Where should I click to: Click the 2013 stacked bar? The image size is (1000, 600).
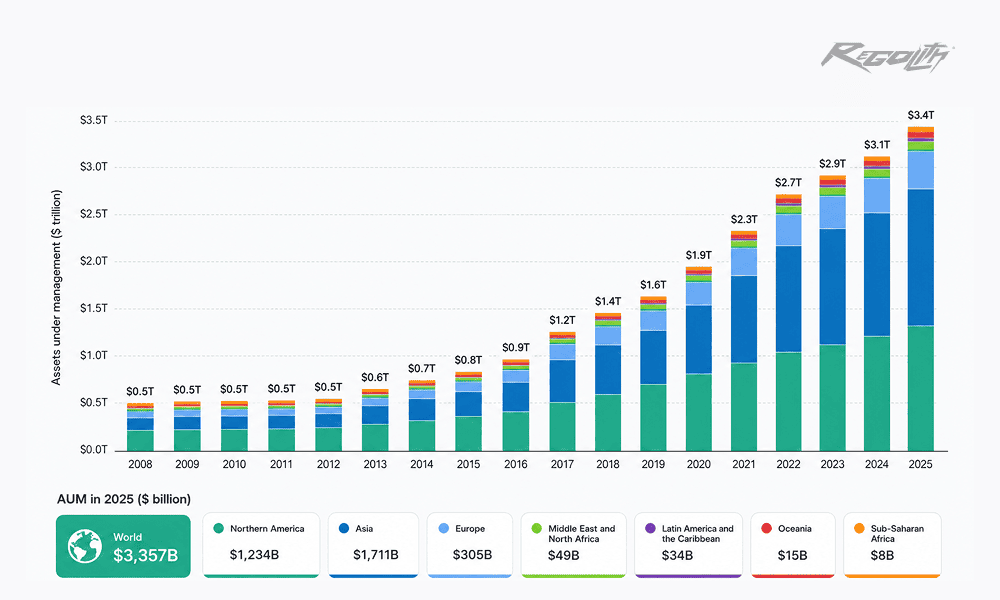[375, 420]
